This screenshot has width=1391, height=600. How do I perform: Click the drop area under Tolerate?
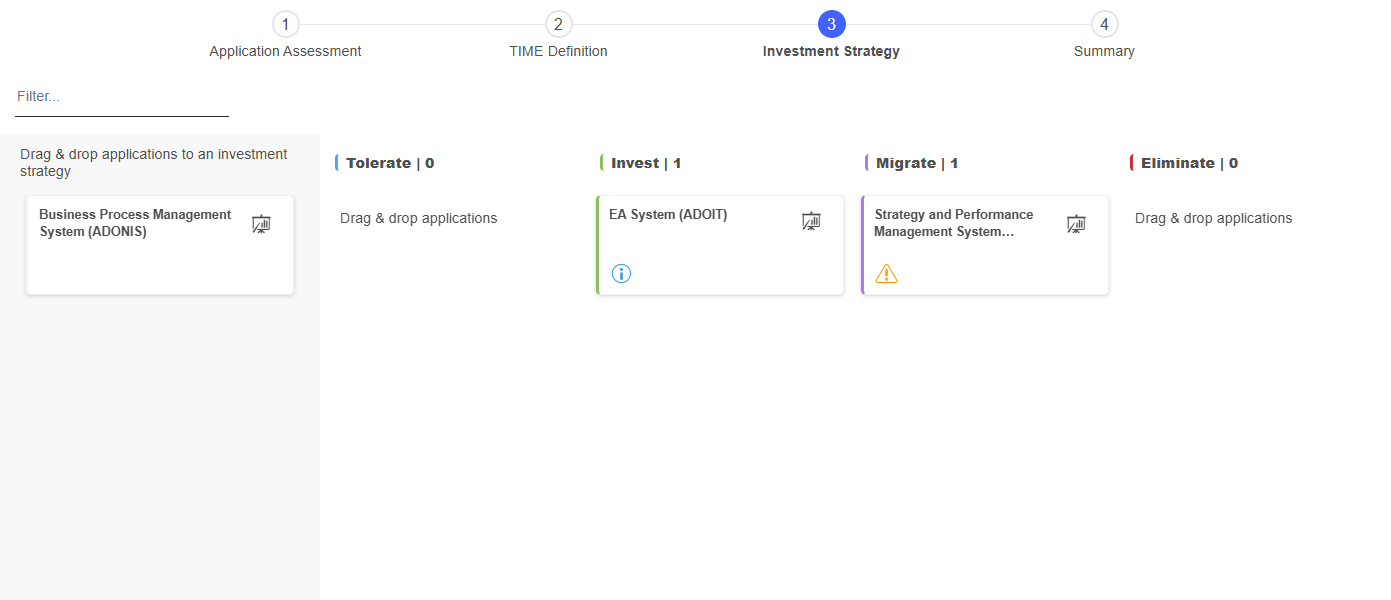tap(419, 218)
